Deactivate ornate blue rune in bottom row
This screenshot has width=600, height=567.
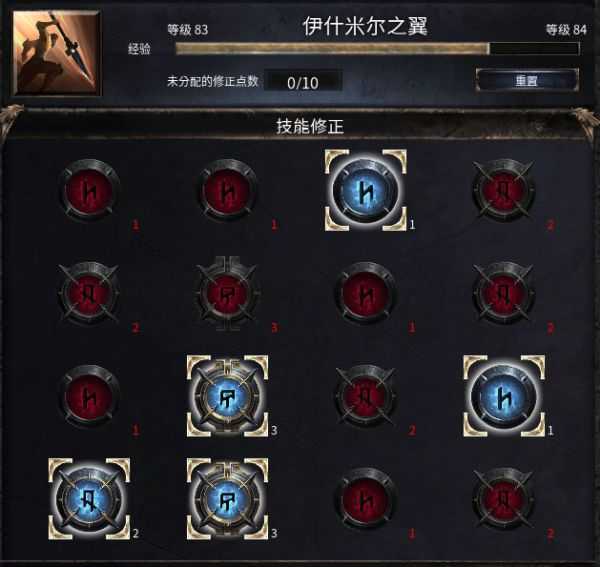(x=227, y=499)
